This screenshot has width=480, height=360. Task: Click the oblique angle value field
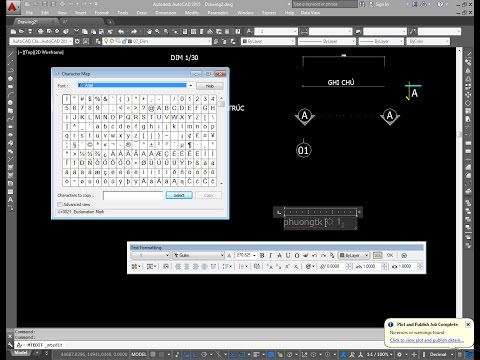[x=336, y=266]
